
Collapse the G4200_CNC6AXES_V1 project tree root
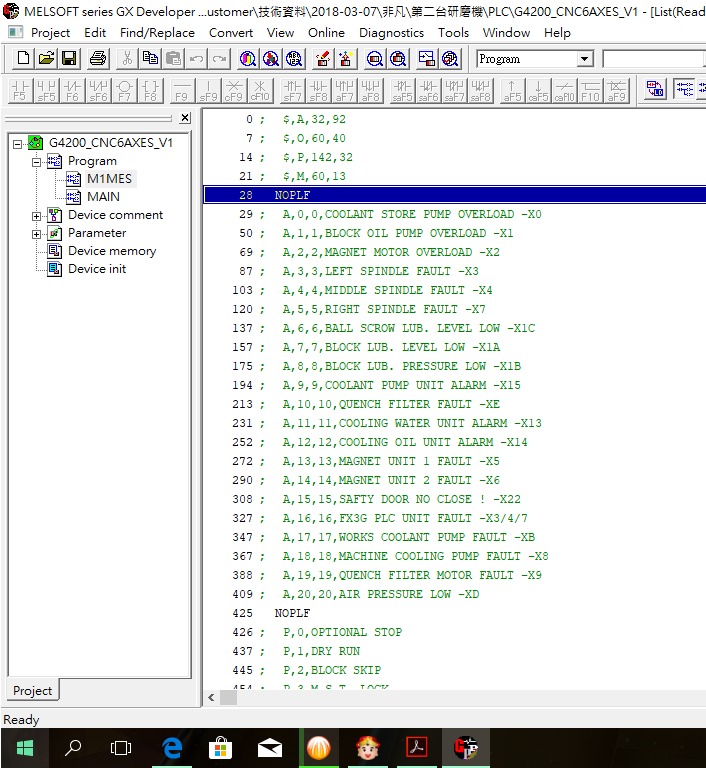pos(19,143)
